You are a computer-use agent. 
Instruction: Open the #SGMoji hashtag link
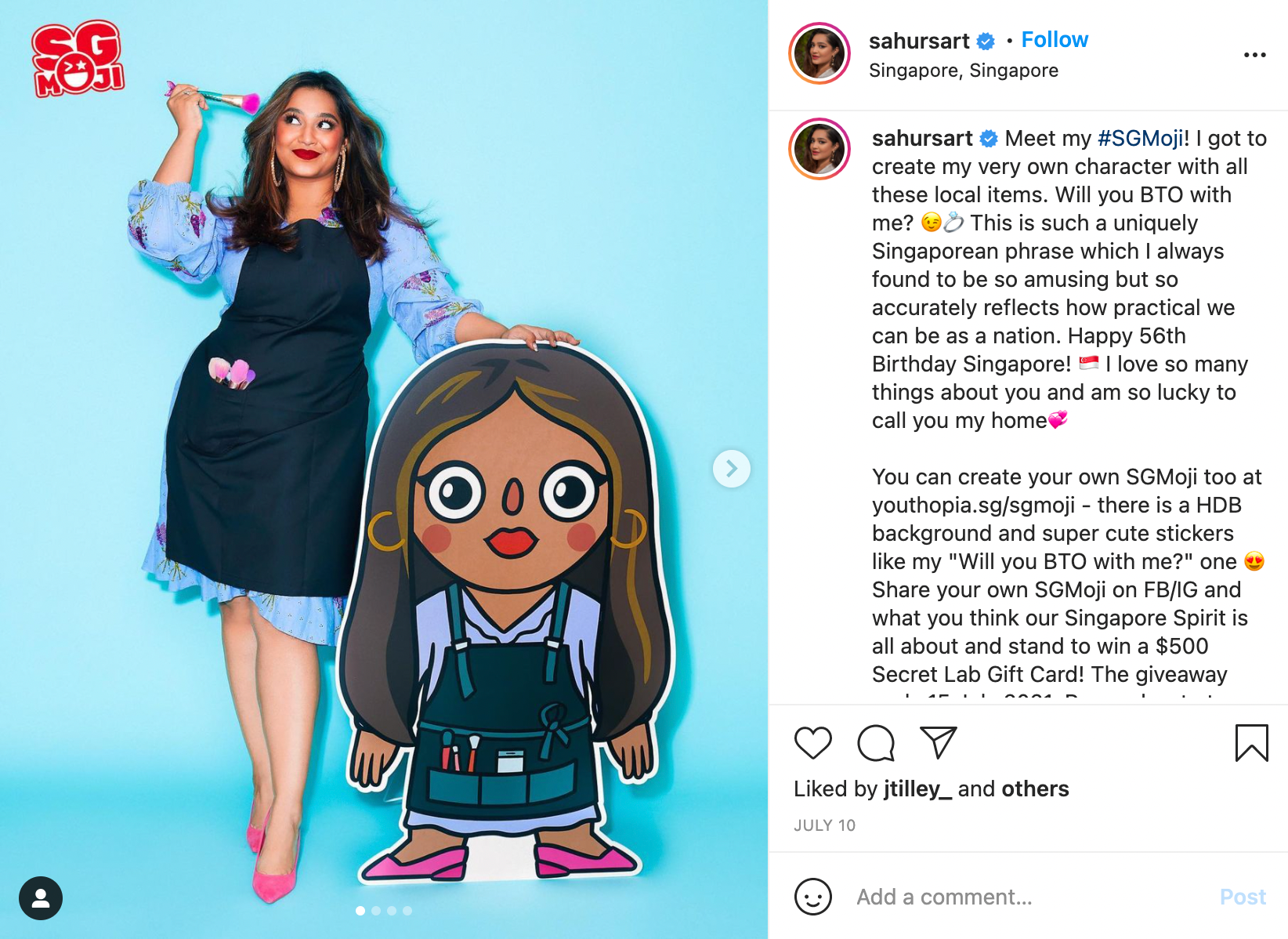[1143, 139]
